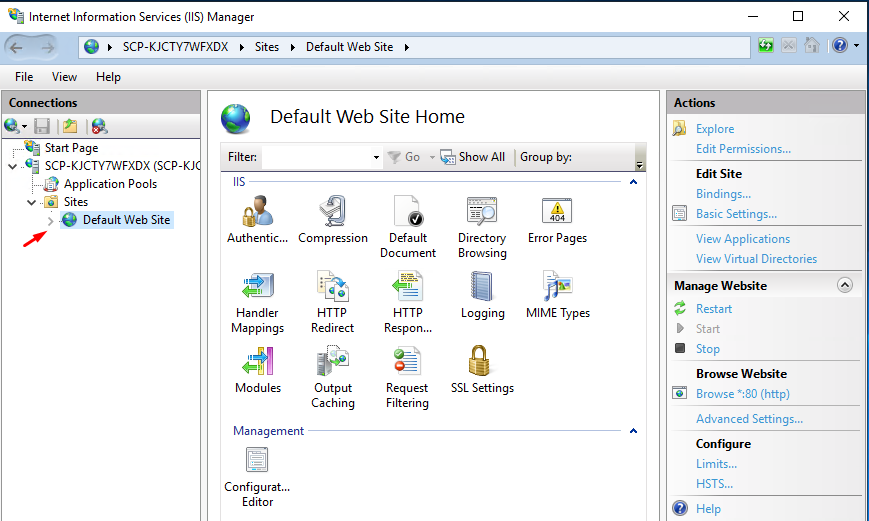The width and height of the screenshot is (869, 521).
Task: Click the Explore action link
Action: click(x=715, y=129)
